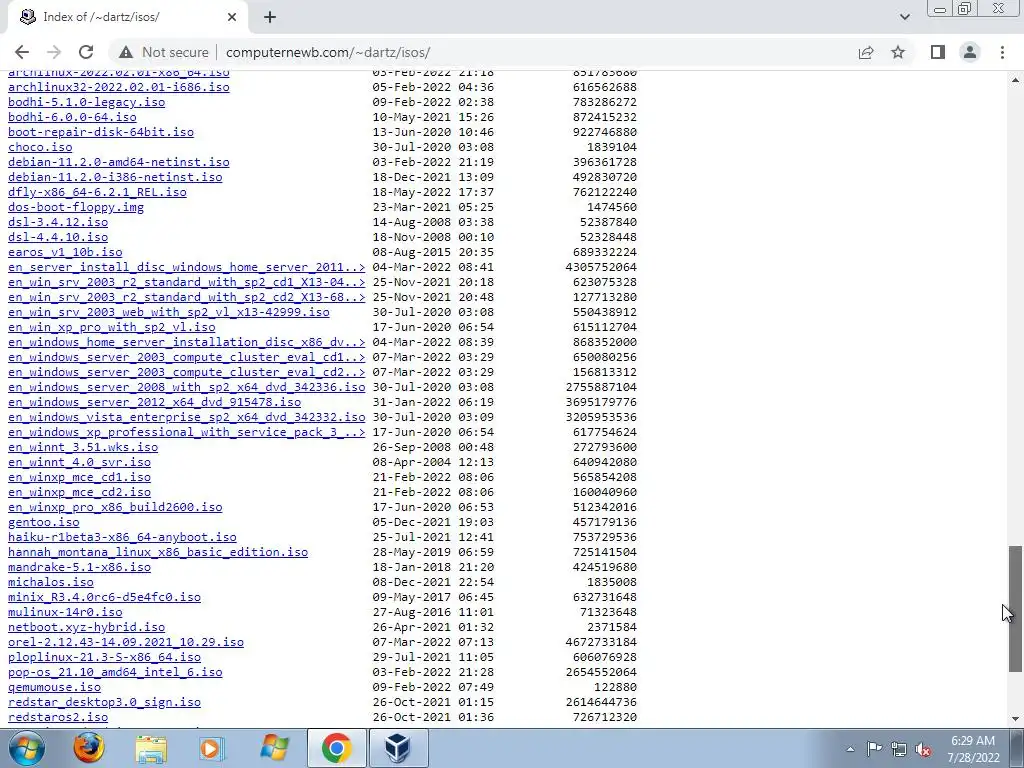Download gentoo.iso
The width and height of the screenshot is (1024, 768).
point(44,522)
